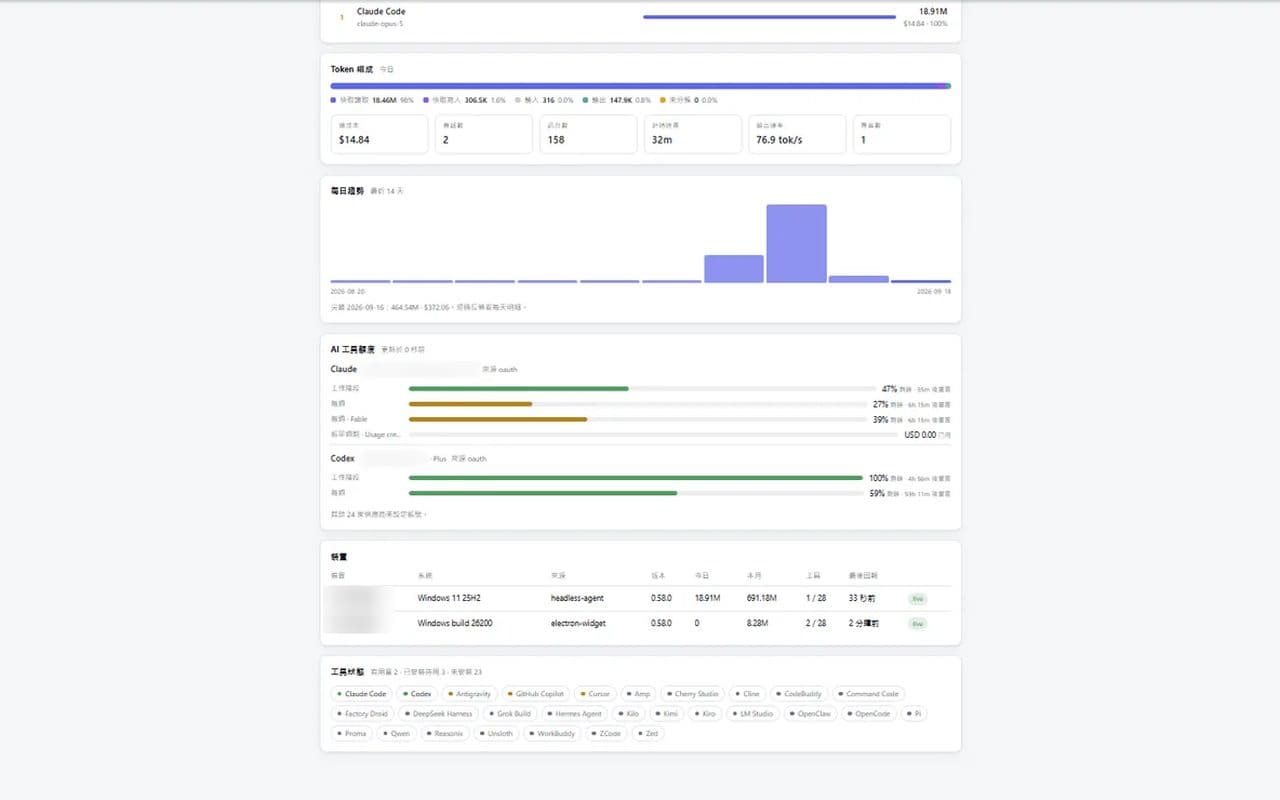1280x800 pixels.
Task: Click the 158 stat card
Action: (x=588, y=134)
